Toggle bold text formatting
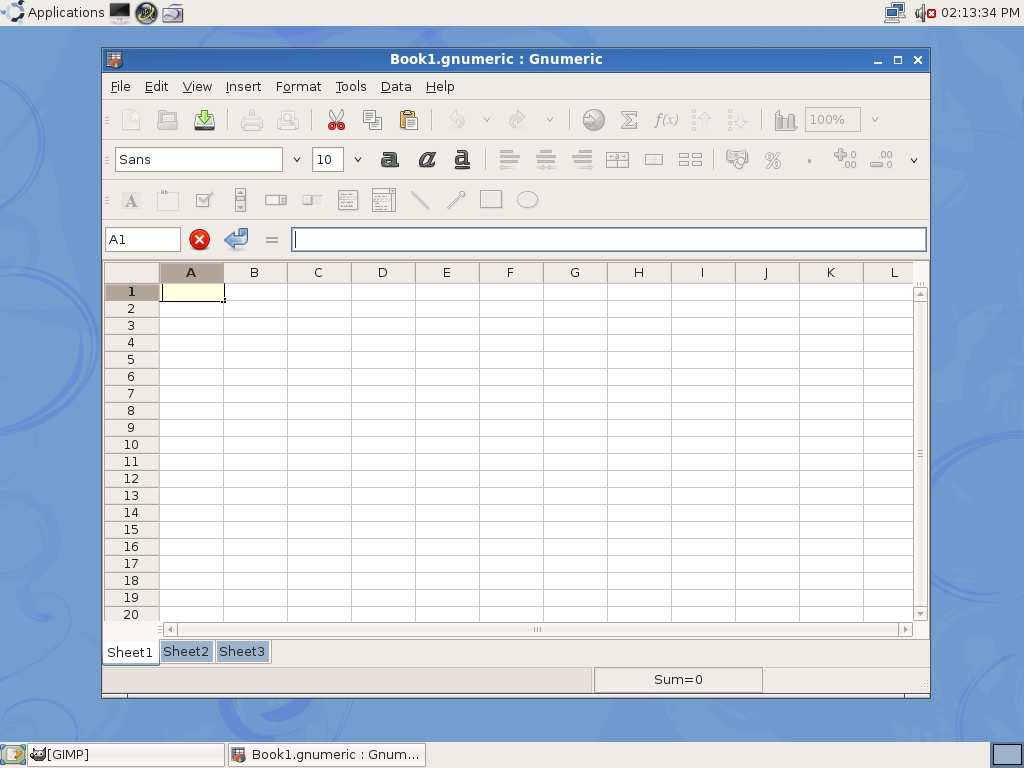 [x=390, y=160]
